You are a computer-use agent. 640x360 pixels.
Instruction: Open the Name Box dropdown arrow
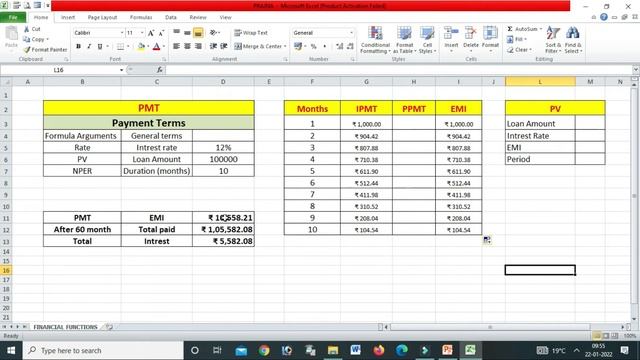coord(121,70)
